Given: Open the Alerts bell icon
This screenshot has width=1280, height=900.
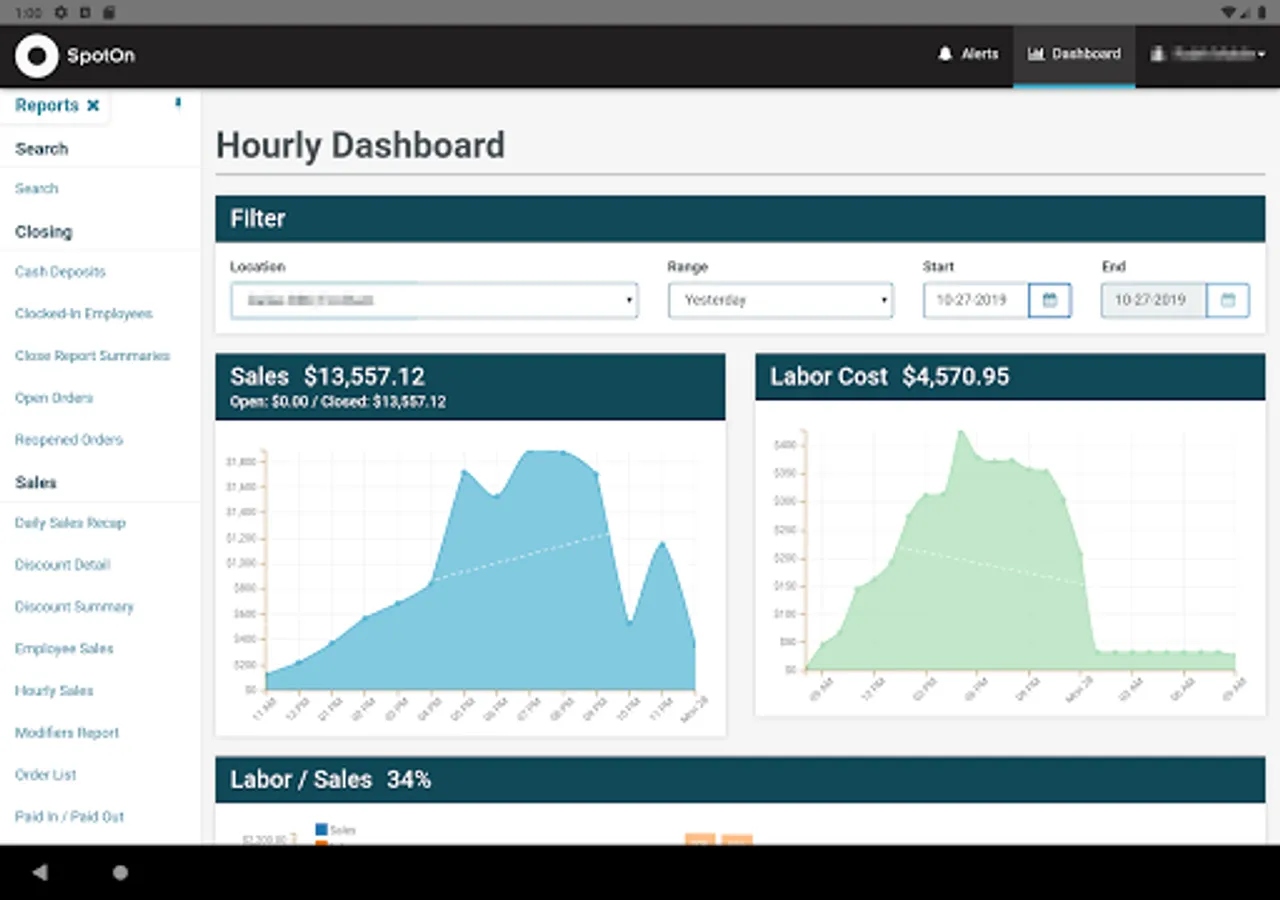Looking at the screenshot, I should pyautogui.click(x=944, y=54).
